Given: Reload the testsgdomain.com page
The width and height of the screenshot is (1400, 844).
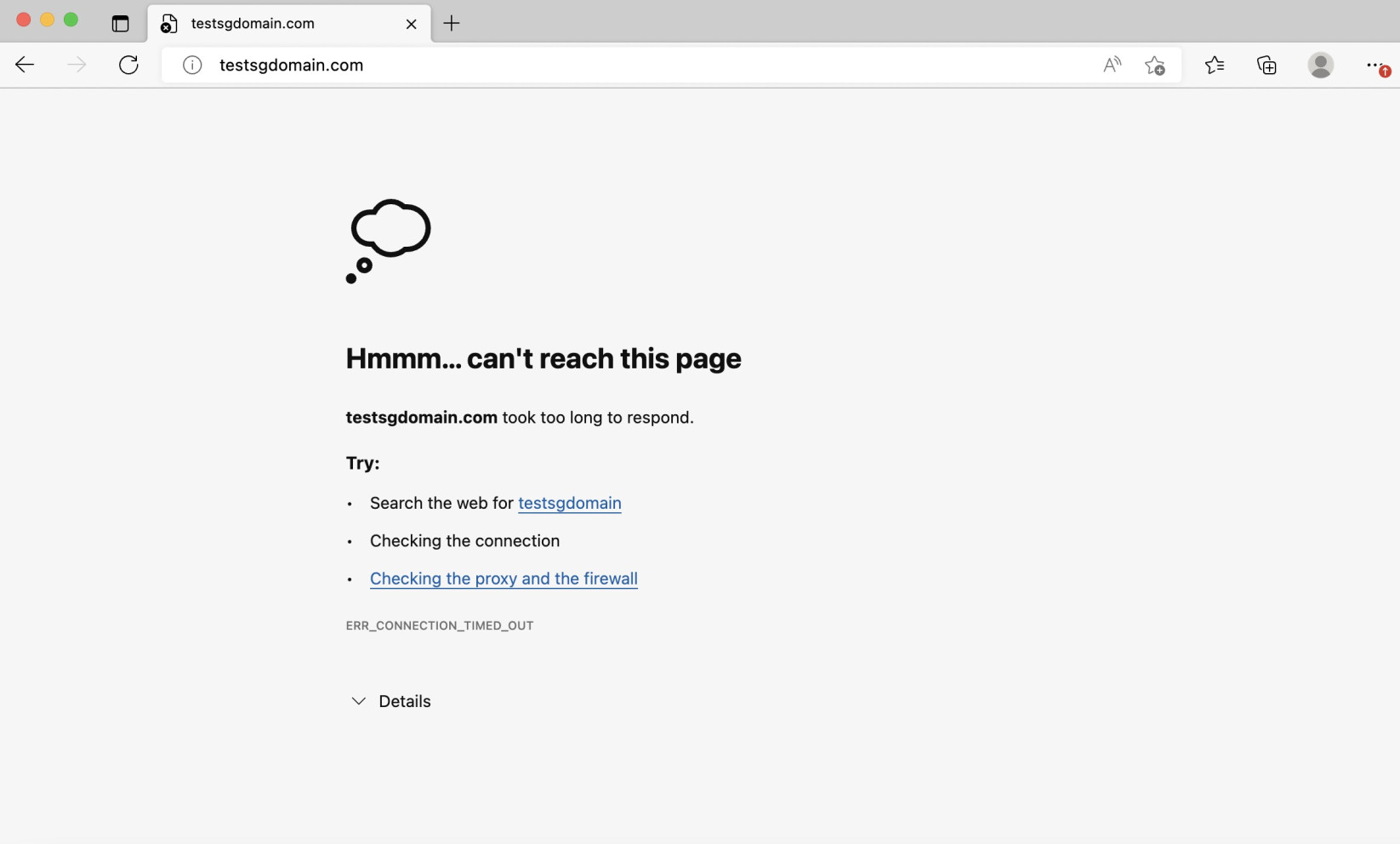Looking at the screenshot, I should 128,65.
